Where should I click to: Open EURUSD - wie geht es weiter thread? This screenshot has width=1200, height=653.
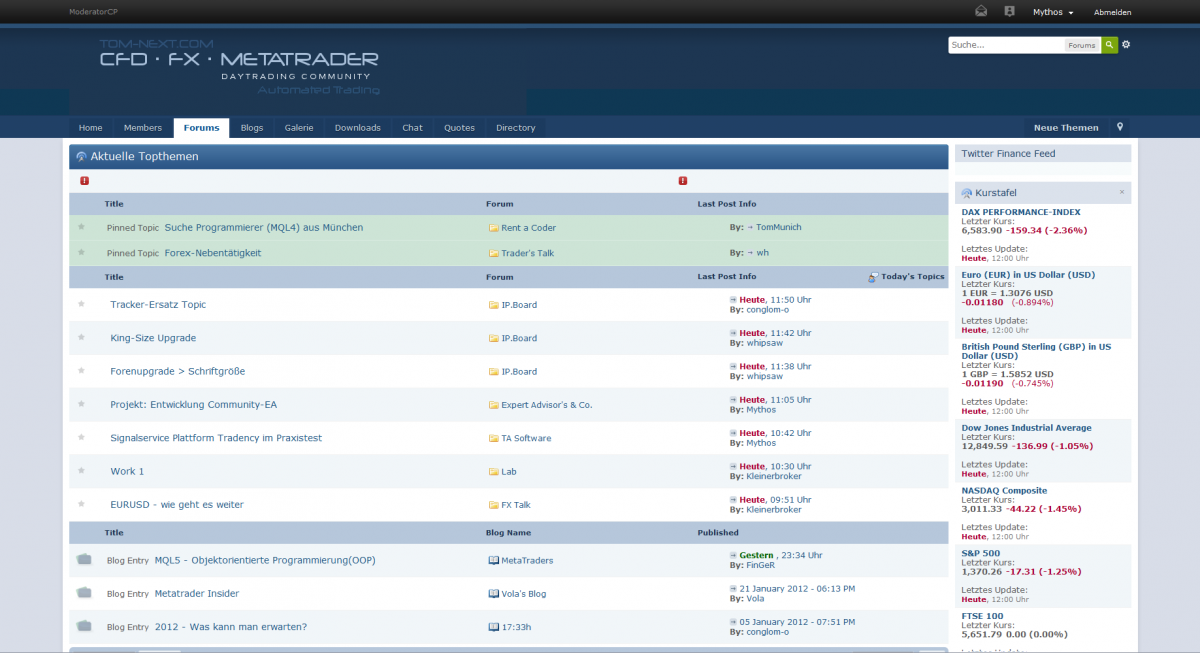click(177, 504)
